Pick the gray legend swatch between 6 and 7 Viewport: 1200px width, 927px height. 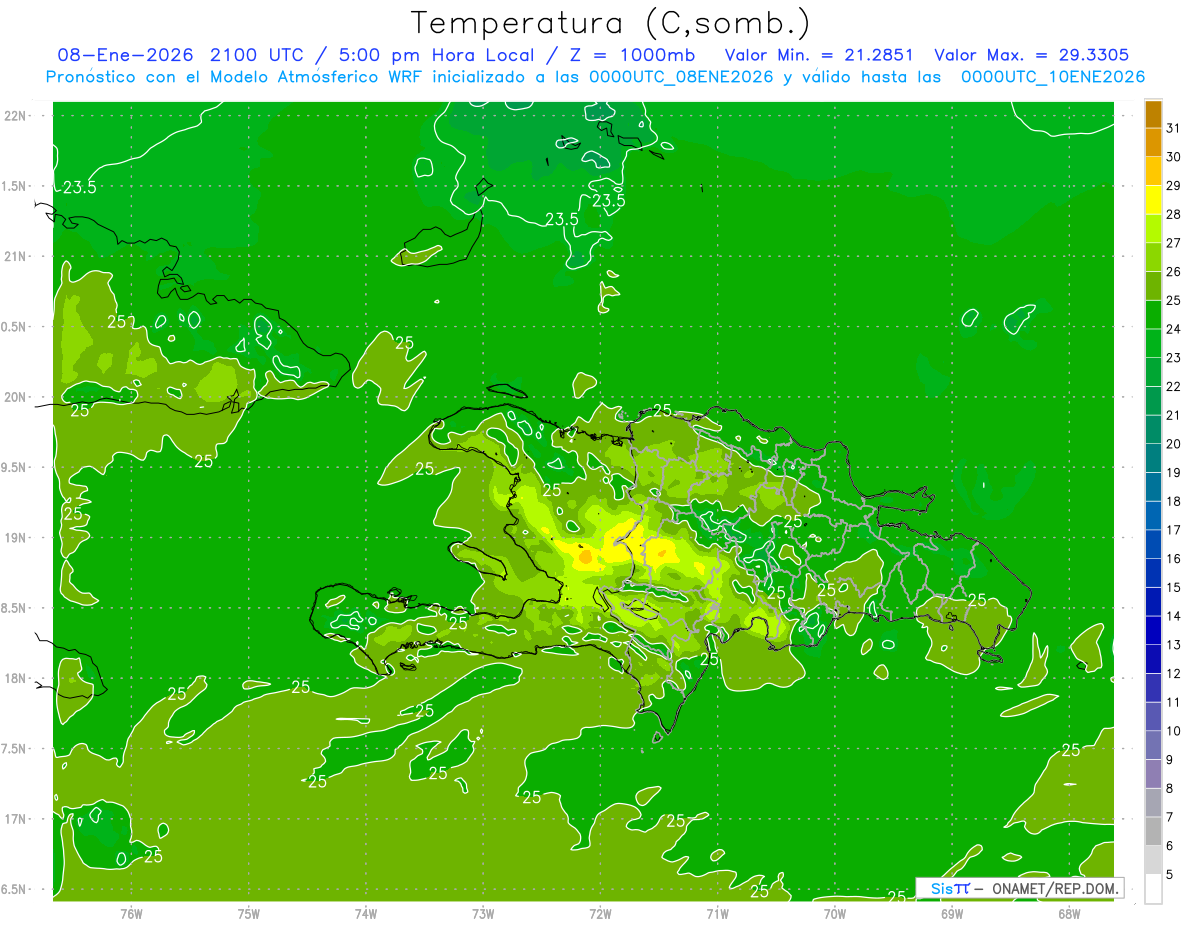click(1153, 831)
